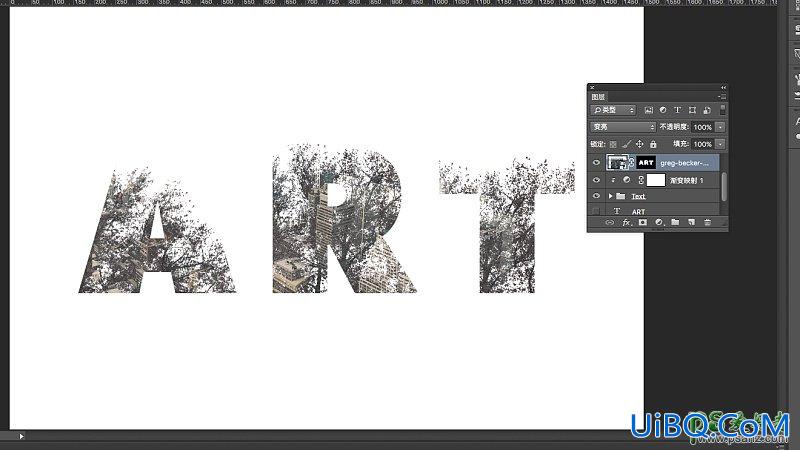Filter layers by type (T) layer icon
Image resolution: width=800 pixels, height=450 pixels.
click(678, 110)
